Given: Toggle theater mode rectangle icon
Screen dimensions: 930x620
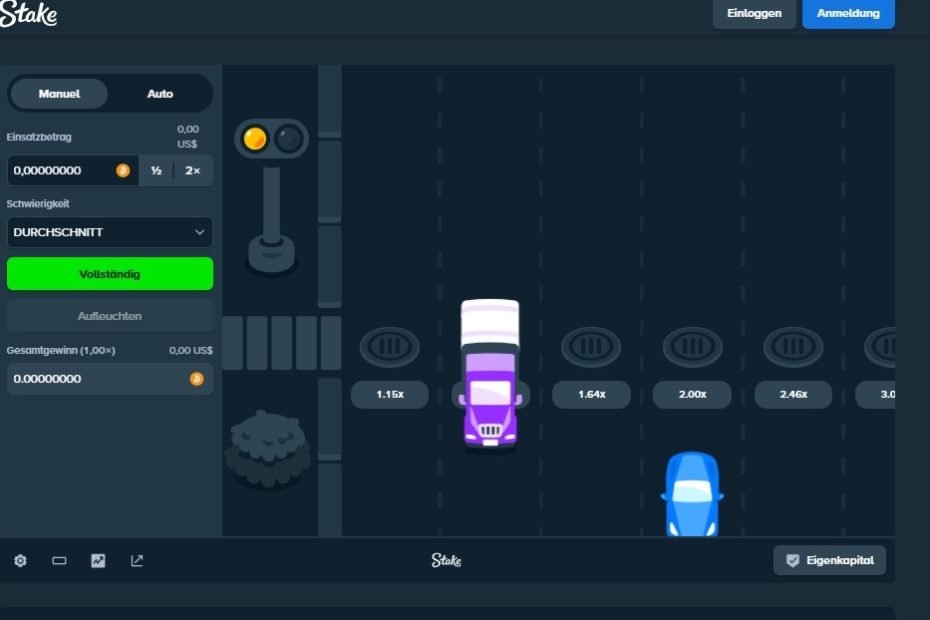Looking at the screenshot, I should click(59, 561).
